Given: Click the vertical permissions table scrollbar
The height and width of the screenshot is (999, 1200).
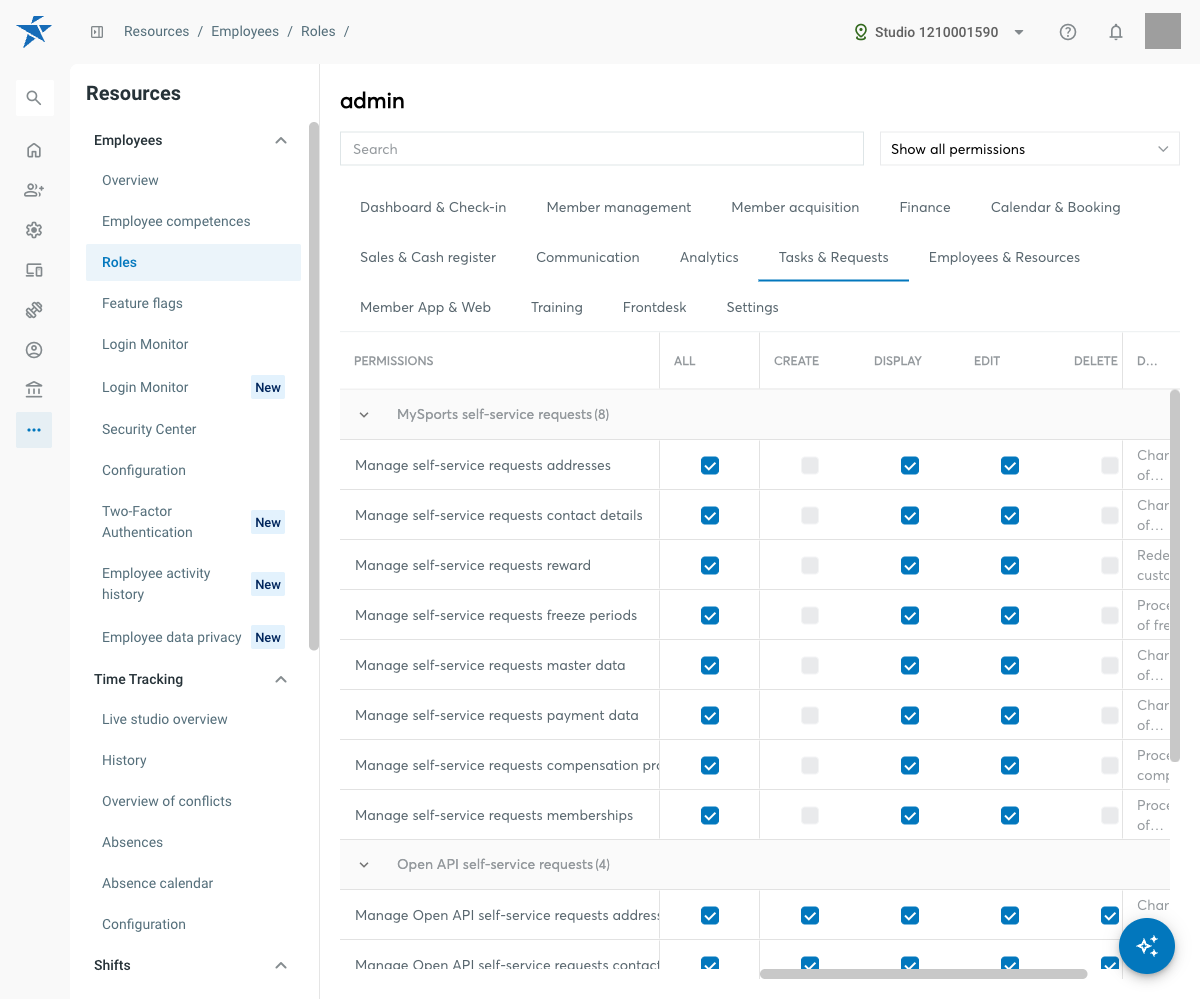Looking at the screenshot, I should pos(1175,575).
